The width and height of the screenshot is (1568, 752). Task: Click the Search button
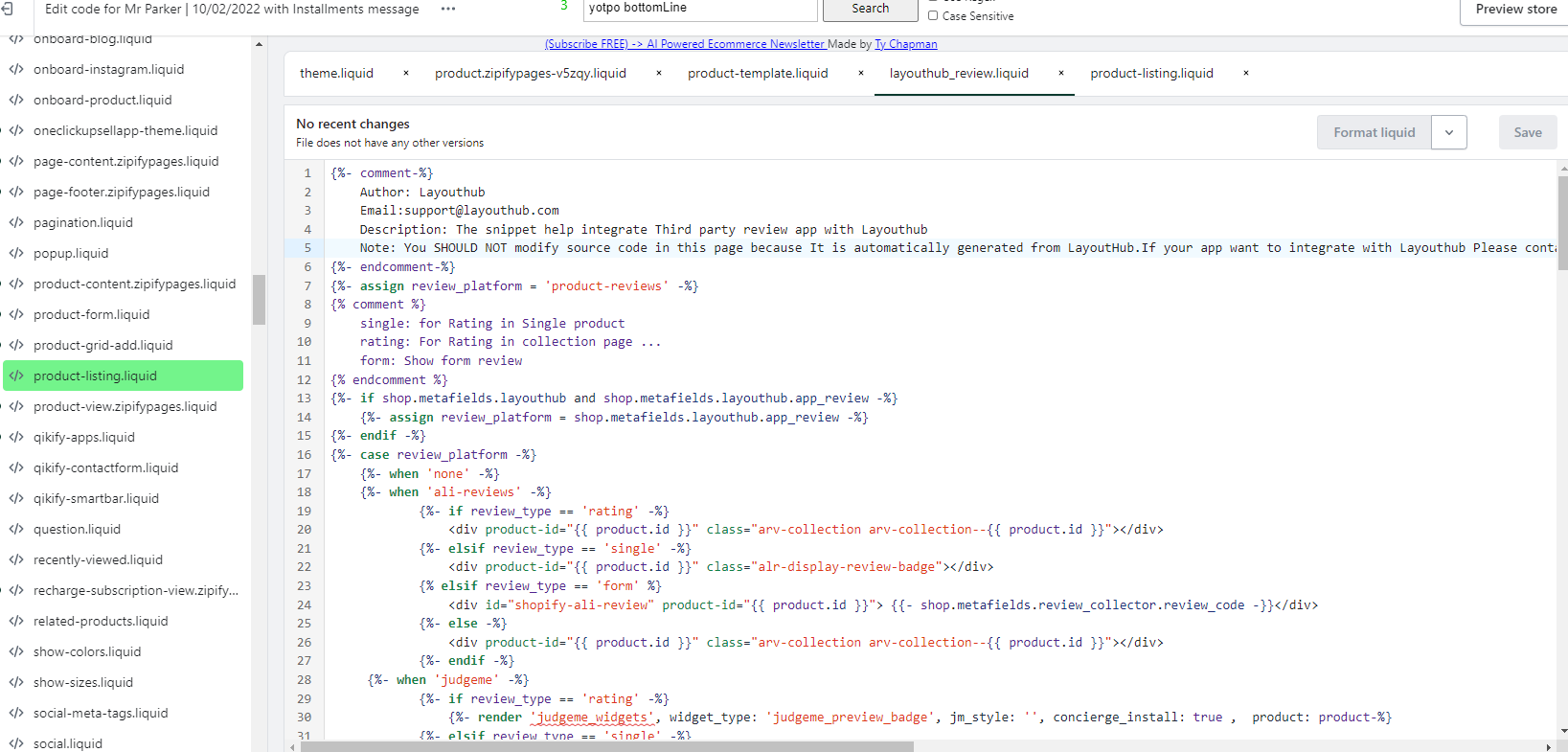tap(871, 9)
